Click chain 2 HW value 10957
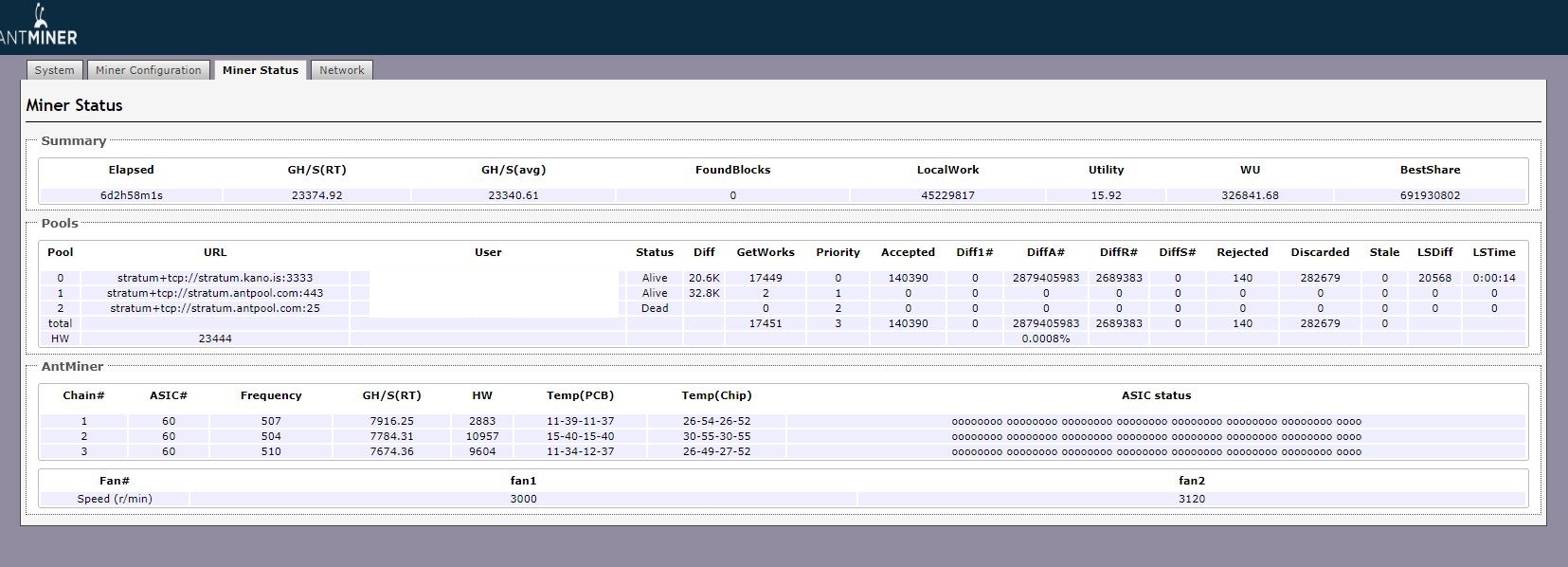 point(482,436)
